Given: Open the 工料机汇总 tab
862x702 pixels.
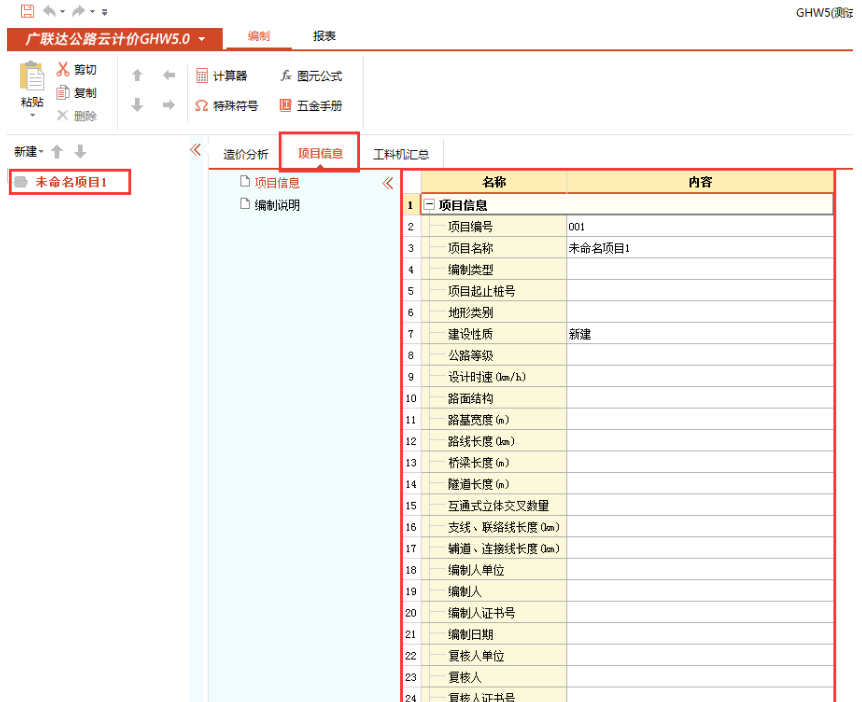Looking at the screenshot, I should coord(401,154).
